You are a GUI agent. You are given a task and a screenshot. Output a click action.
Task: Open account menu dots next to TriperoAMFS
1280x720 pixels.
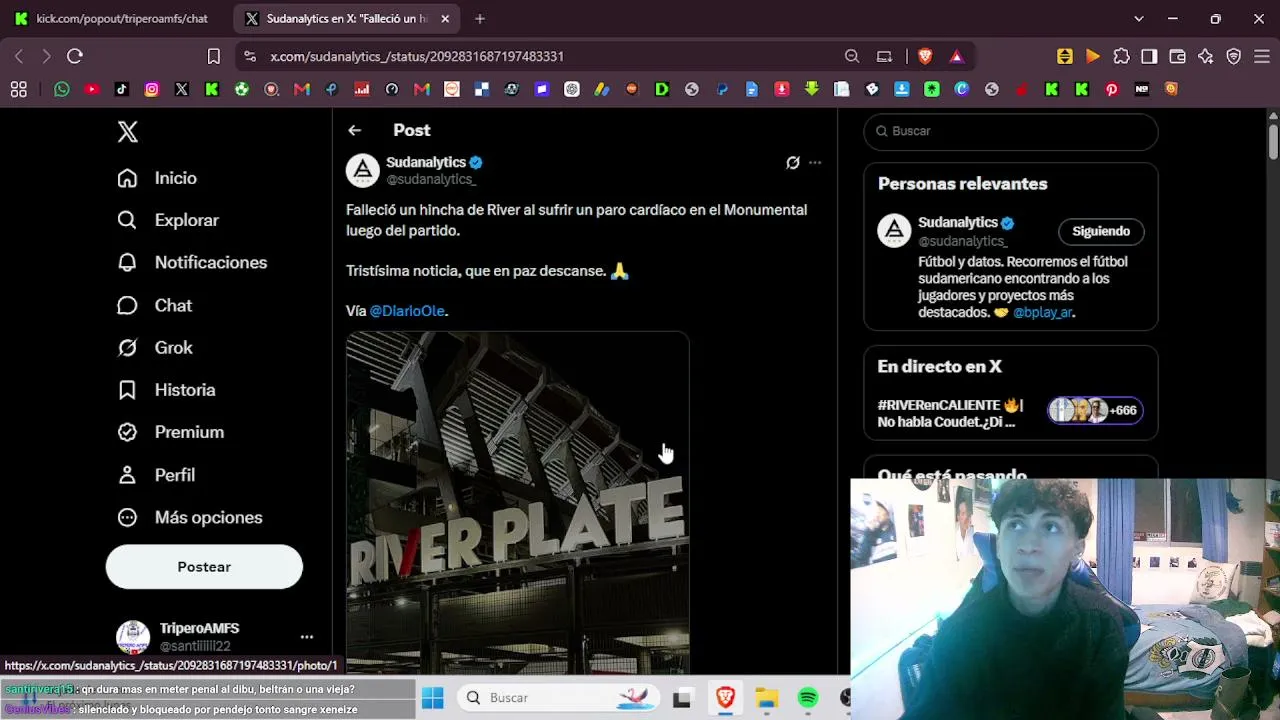[307, 637]
